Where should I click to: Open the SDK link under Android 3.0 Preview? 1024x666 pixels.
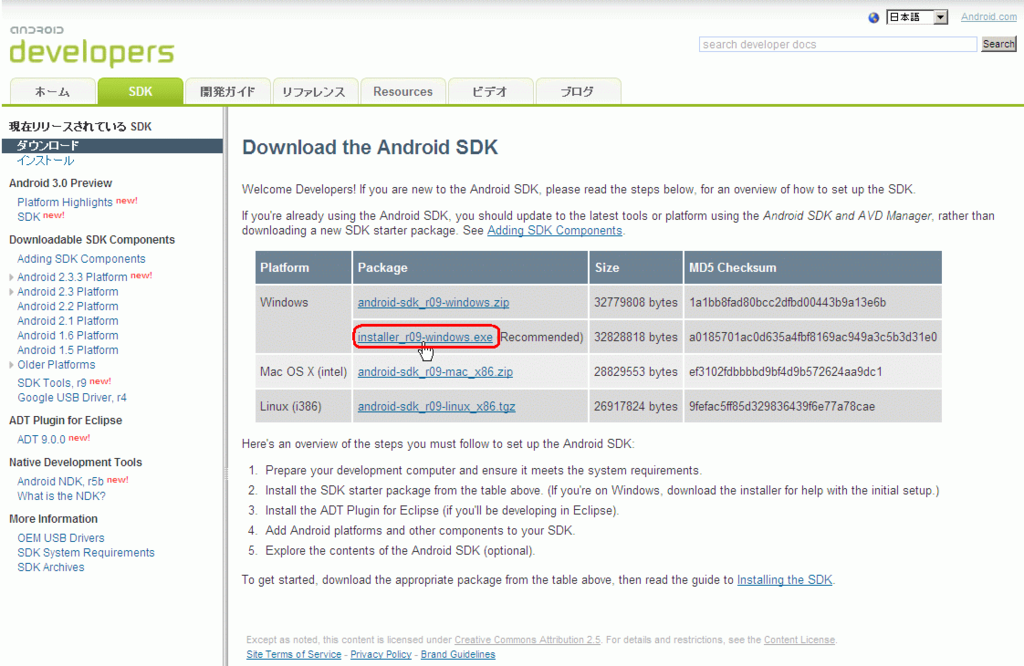click(x=29, y=217)
